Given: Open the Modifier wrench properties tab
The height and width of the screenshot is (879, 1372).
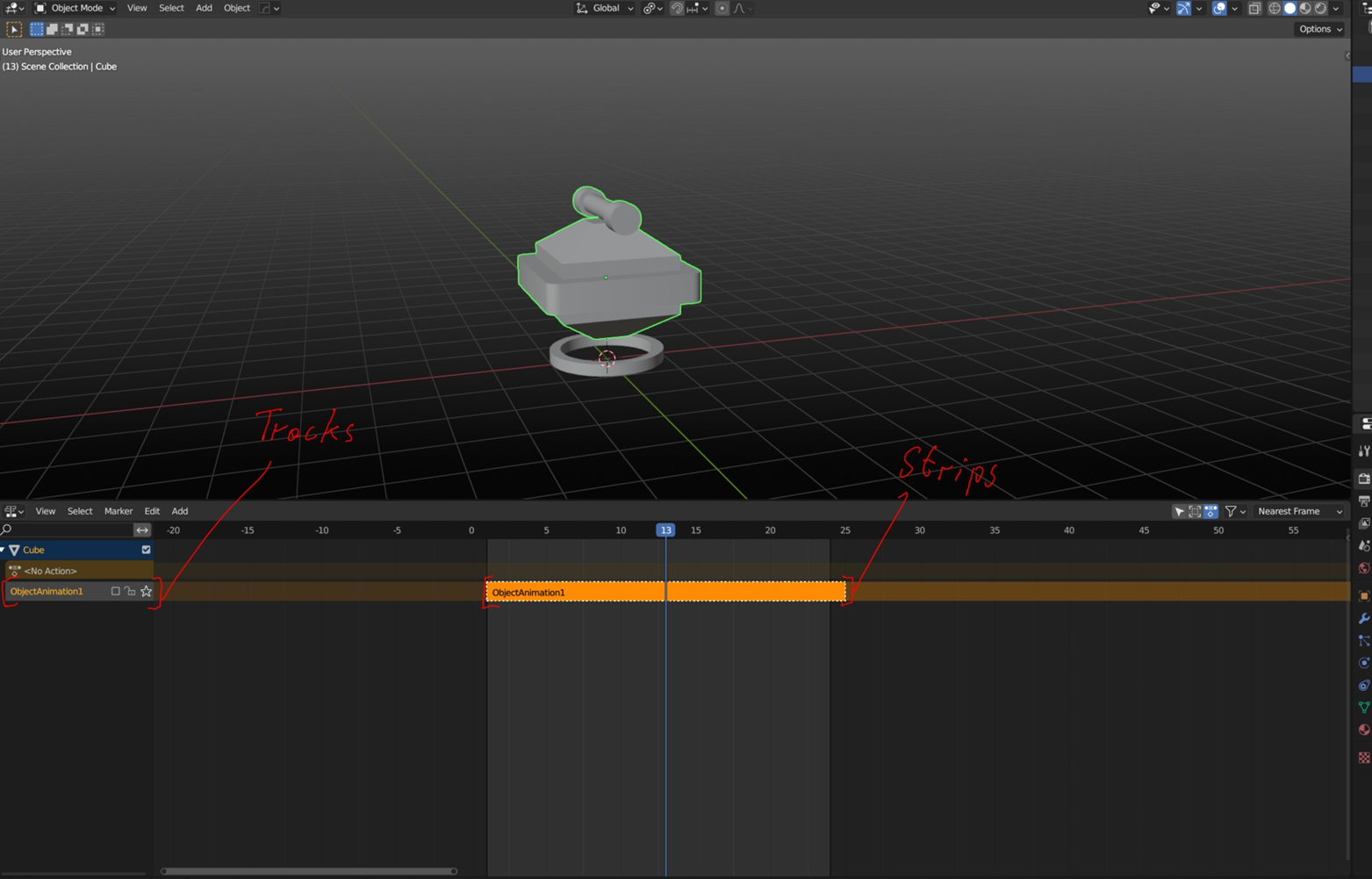Looking at the screenshot, I should point(1363,619).
